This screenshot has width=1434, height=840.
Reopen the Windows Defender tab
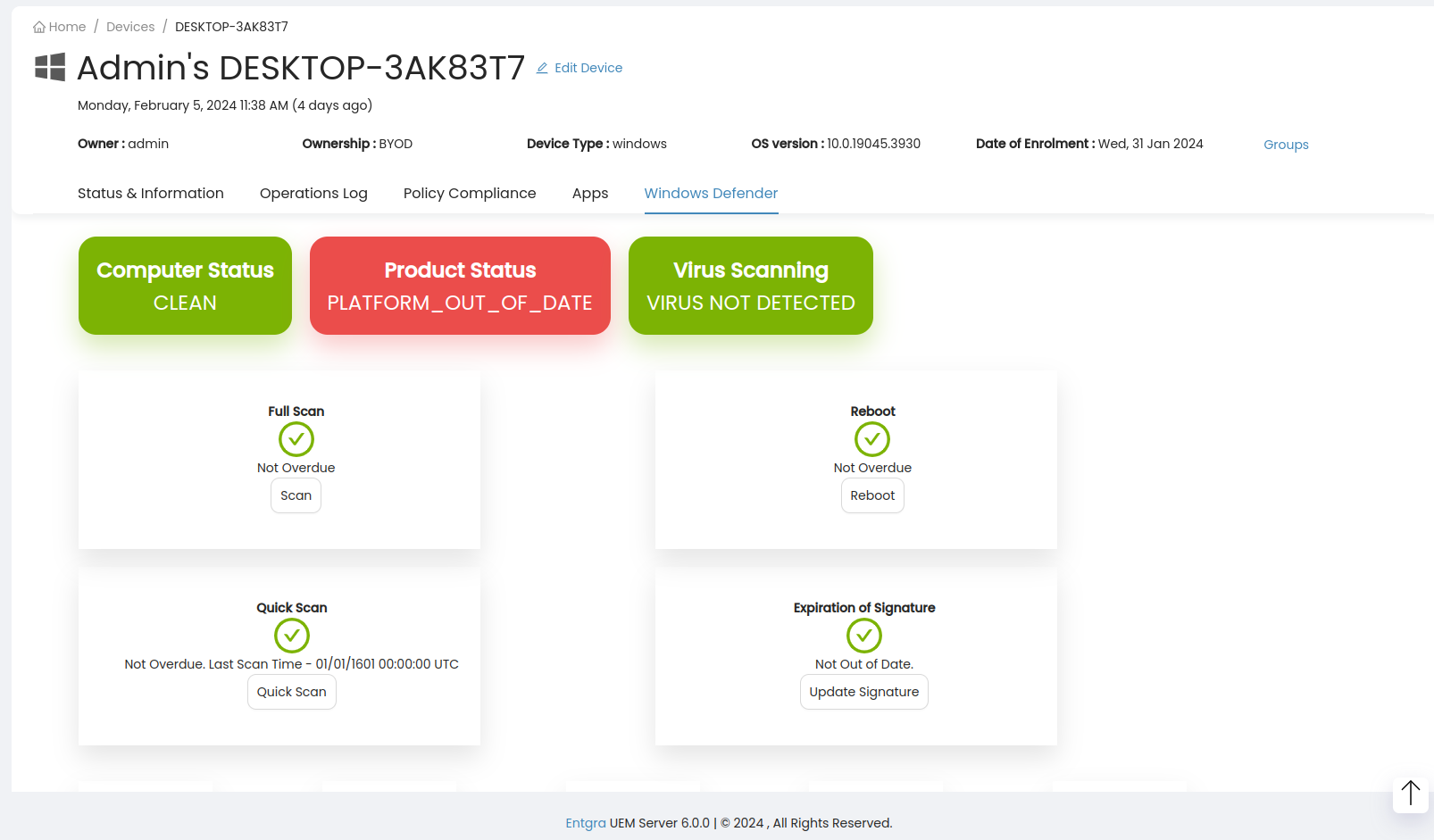click(x=711, y=193)
